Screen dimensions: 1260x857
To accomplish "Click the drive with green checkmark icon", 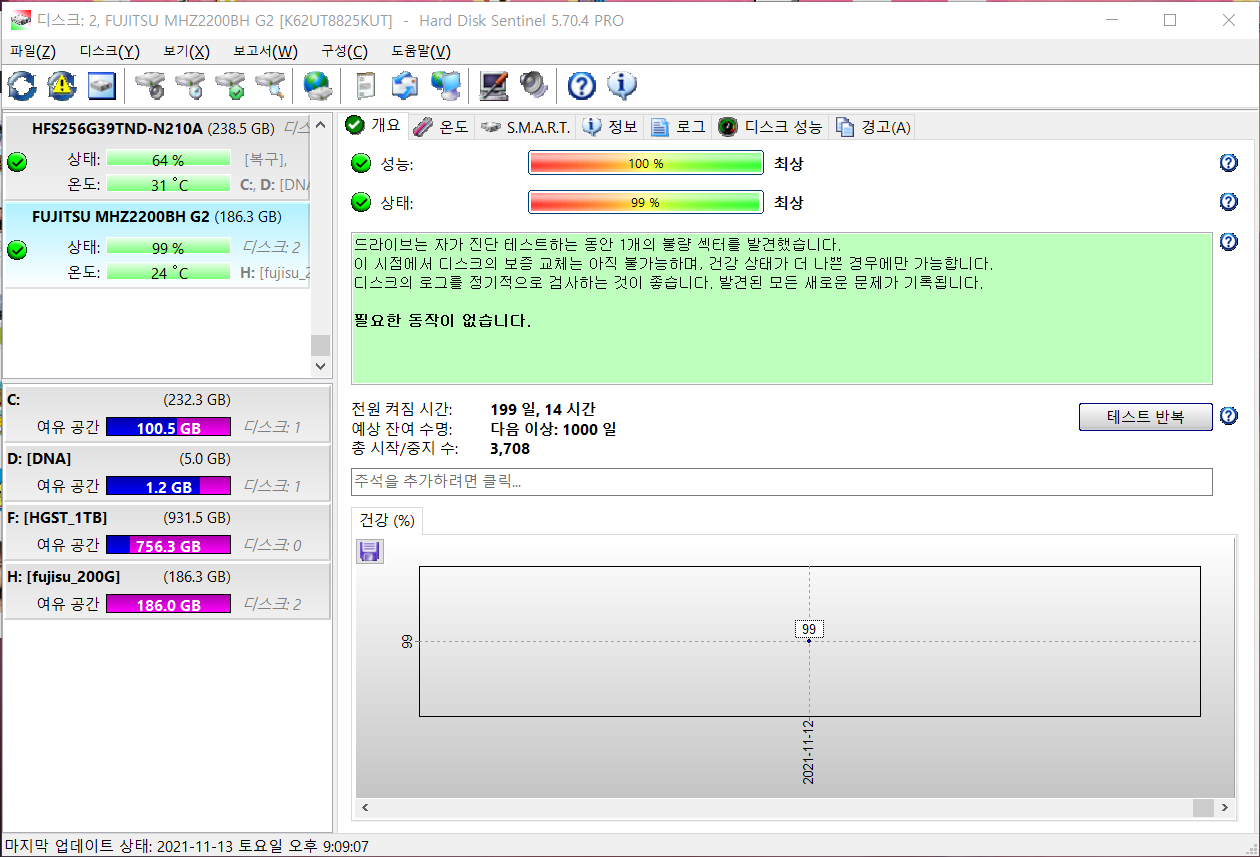I will pos(231,86).
